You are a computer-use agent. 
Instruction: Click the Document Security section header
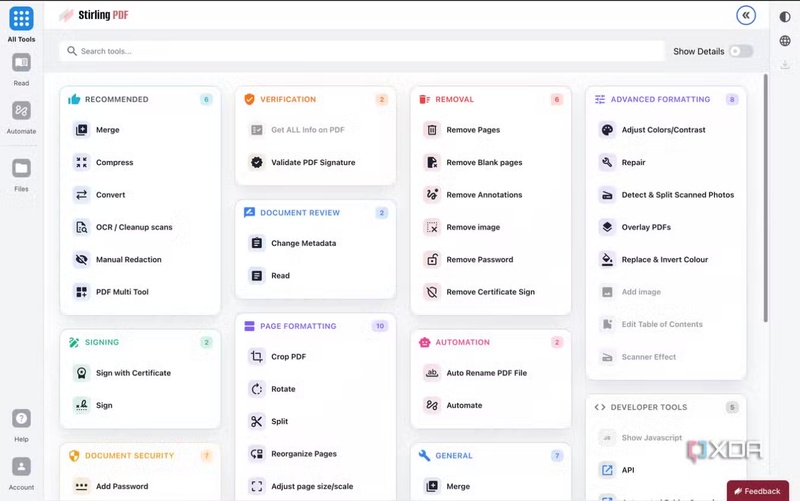tap(140, 456)
